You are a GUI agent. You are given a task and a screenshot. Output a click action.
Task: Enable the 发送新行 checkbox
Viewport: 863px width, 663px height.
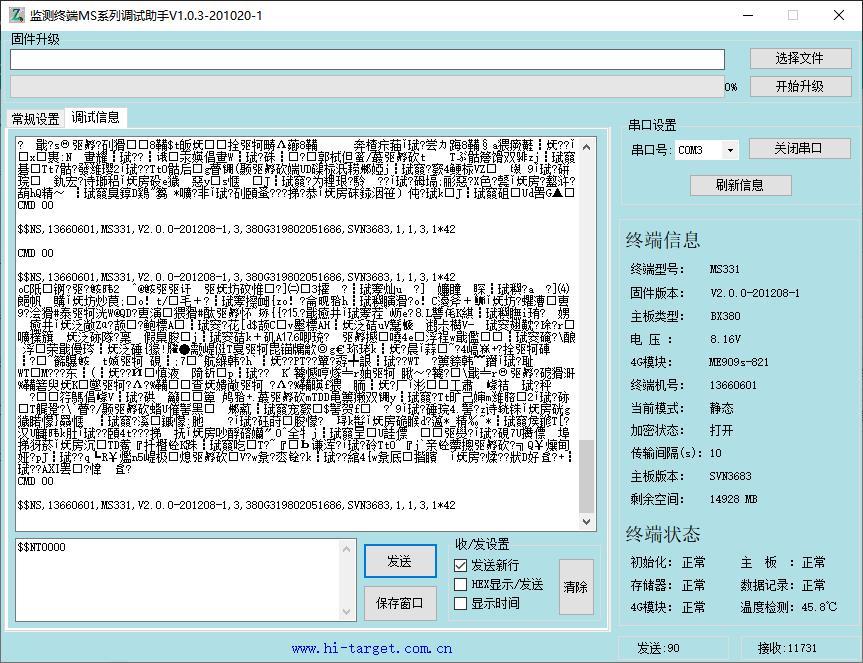(x=461, y=566)
